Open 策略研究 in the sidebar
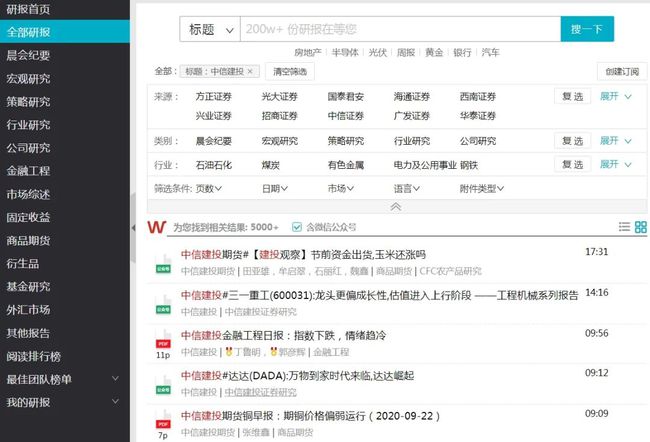 [28, 102]
